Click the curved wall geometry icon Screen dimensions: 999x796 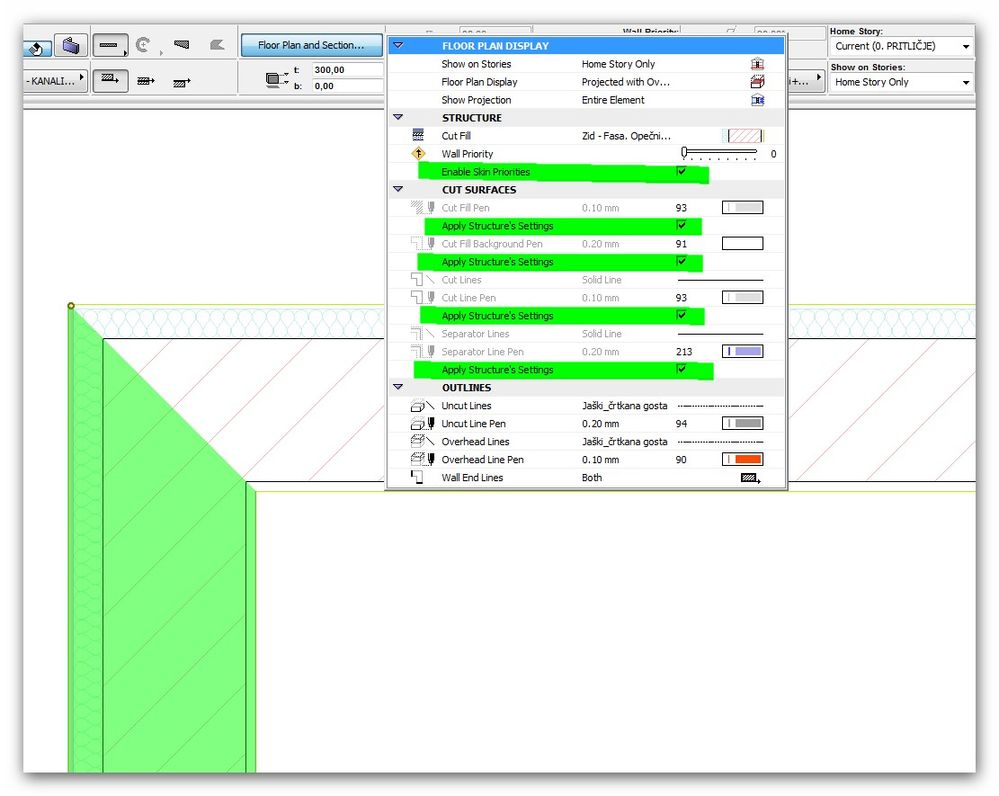coord(144,46)
